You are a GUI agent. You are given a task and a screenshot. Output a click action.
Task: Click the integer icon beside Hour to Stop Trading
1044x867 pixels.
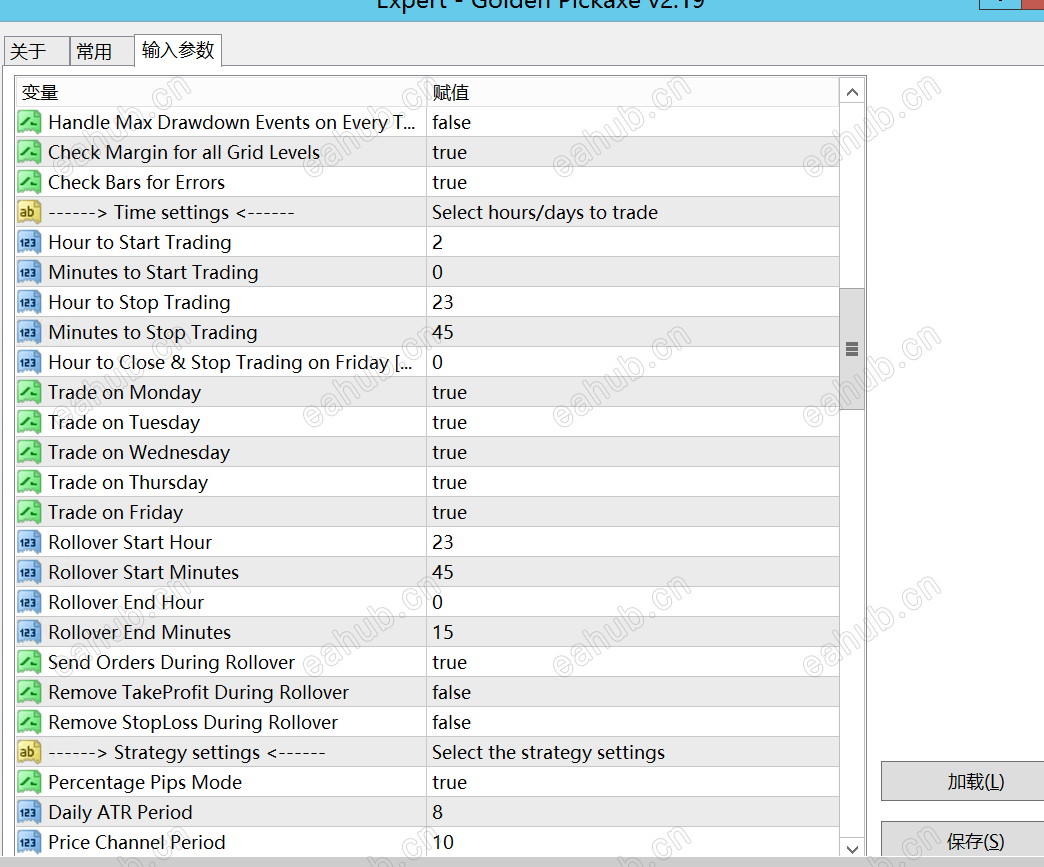click(x=29, y=302)
